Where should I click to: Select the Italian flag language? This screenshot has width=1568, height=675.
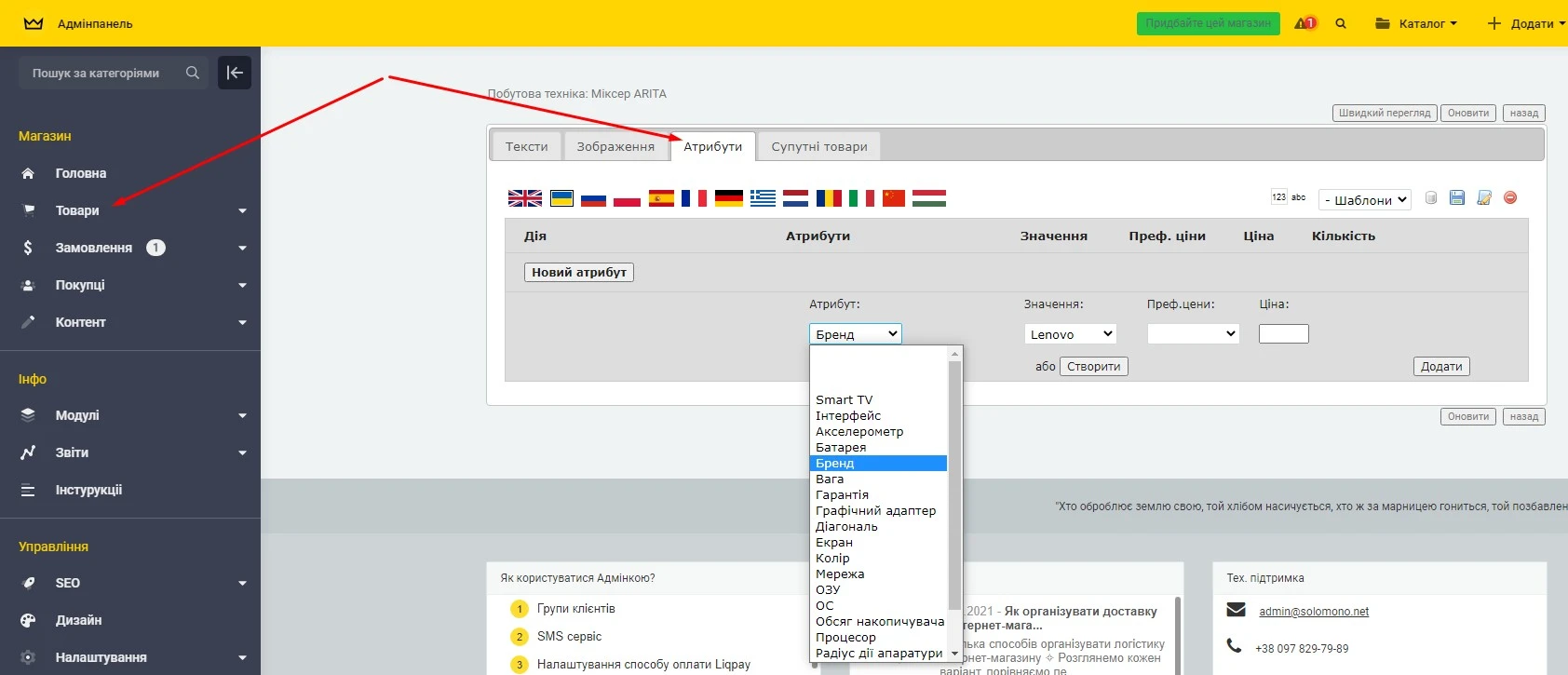tap(861, 198)
